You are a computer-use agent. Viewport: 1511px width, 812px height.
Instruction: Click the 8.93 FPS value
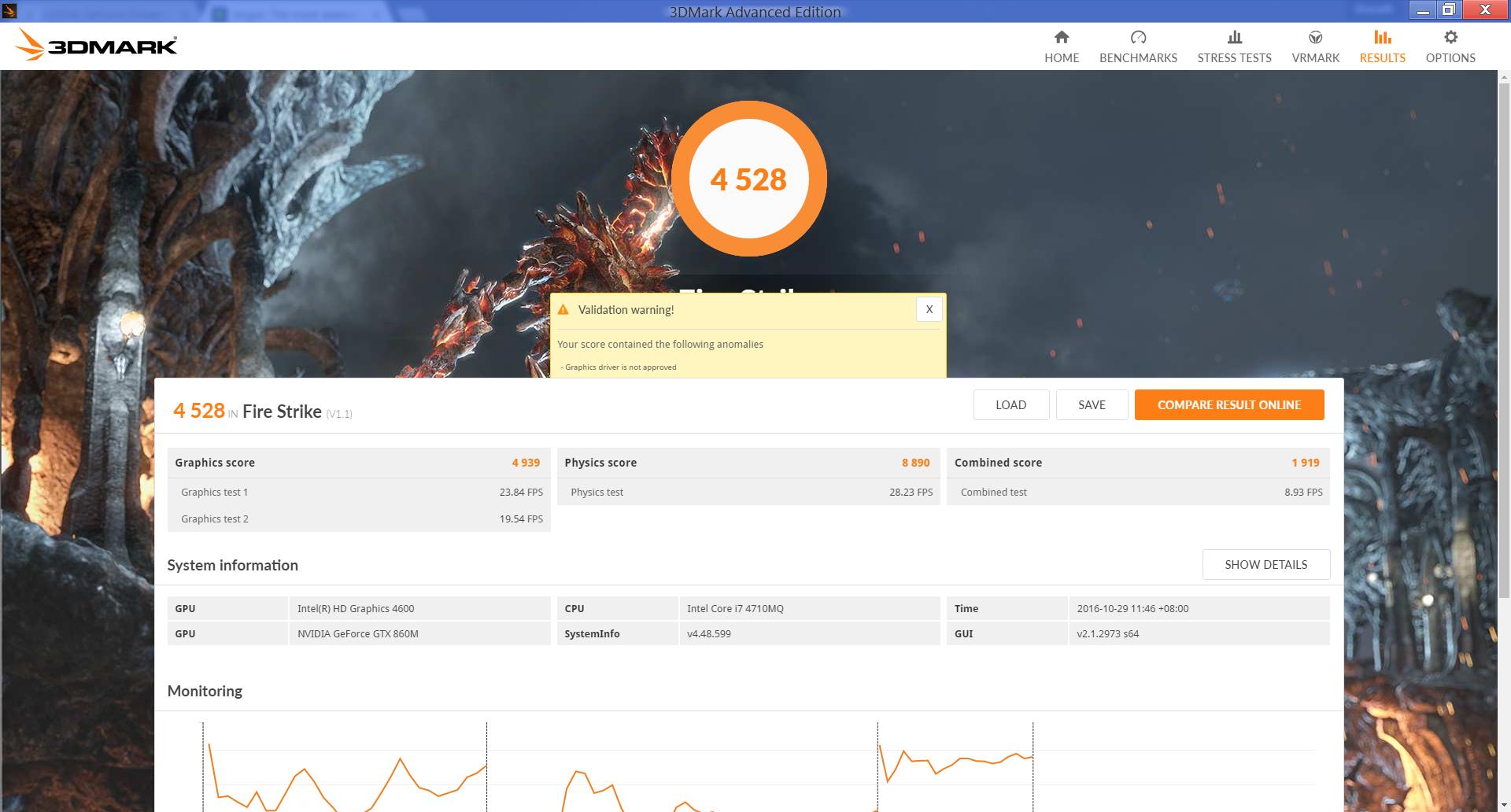1303,492
